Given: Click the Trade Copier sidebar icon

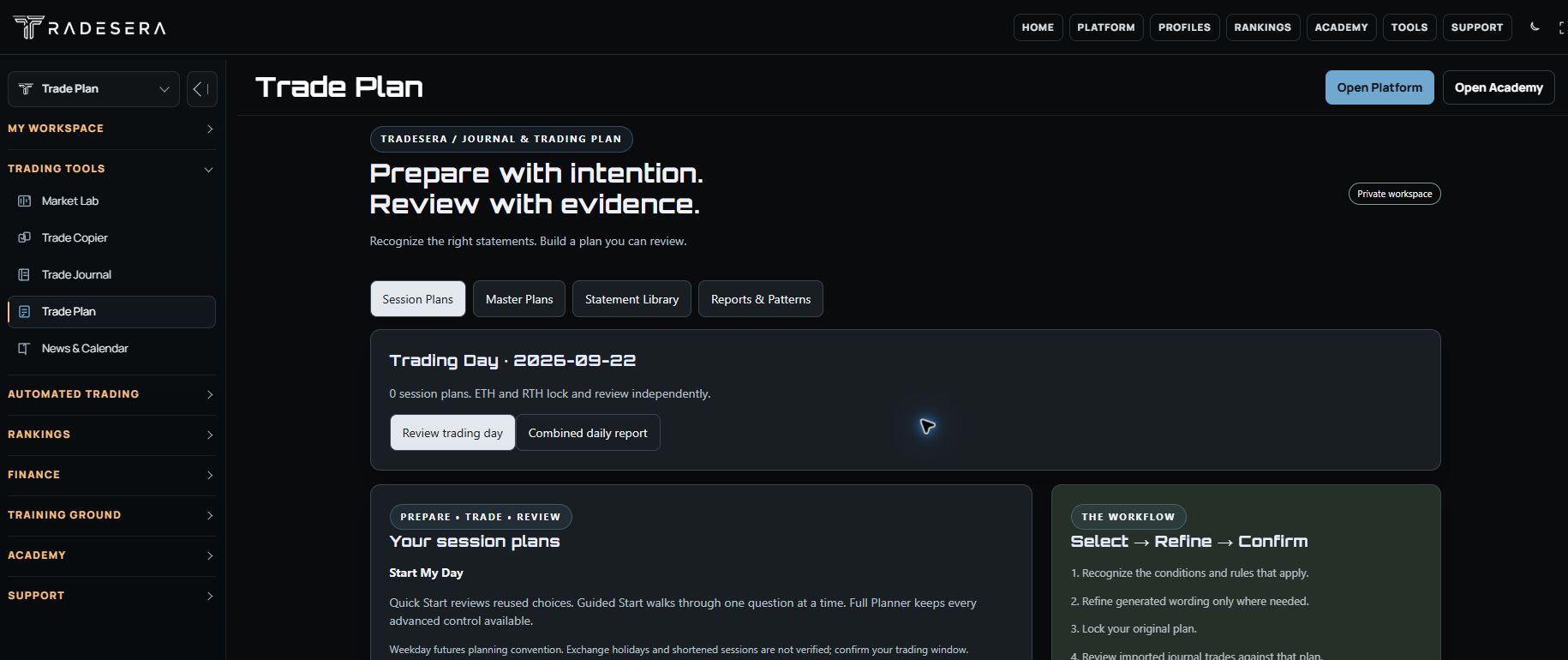Looking at the screenshot, I should (24, 238).
